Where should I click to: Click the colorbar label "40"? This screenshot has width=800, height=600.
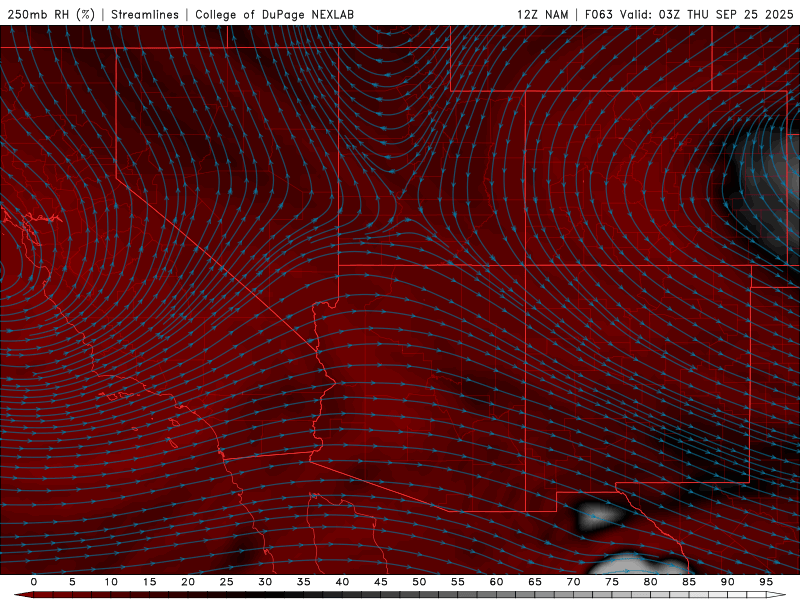(342, 582)
